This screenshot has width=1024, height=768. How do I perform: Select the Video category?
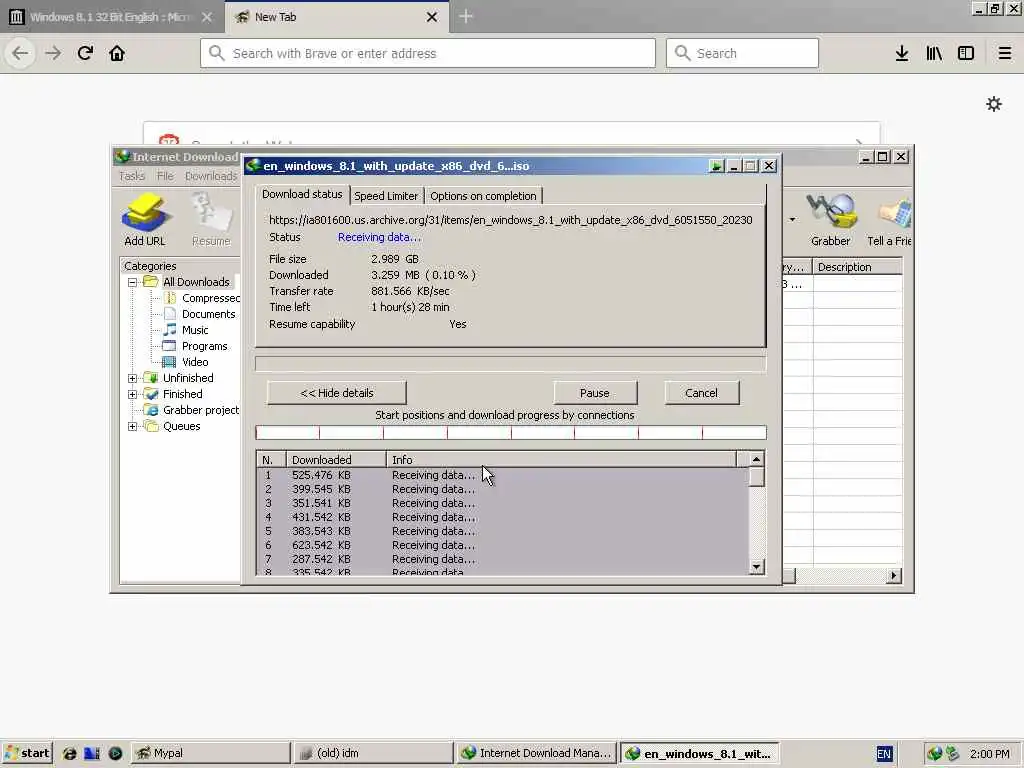pyautogui.click(x=187, y=362)
